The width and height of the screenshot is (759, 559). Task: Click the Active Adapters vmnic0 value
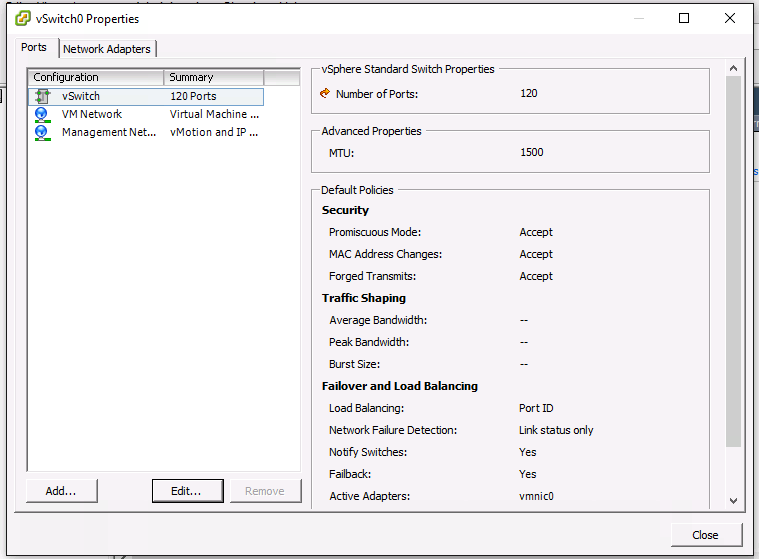(x=536, y=496)
